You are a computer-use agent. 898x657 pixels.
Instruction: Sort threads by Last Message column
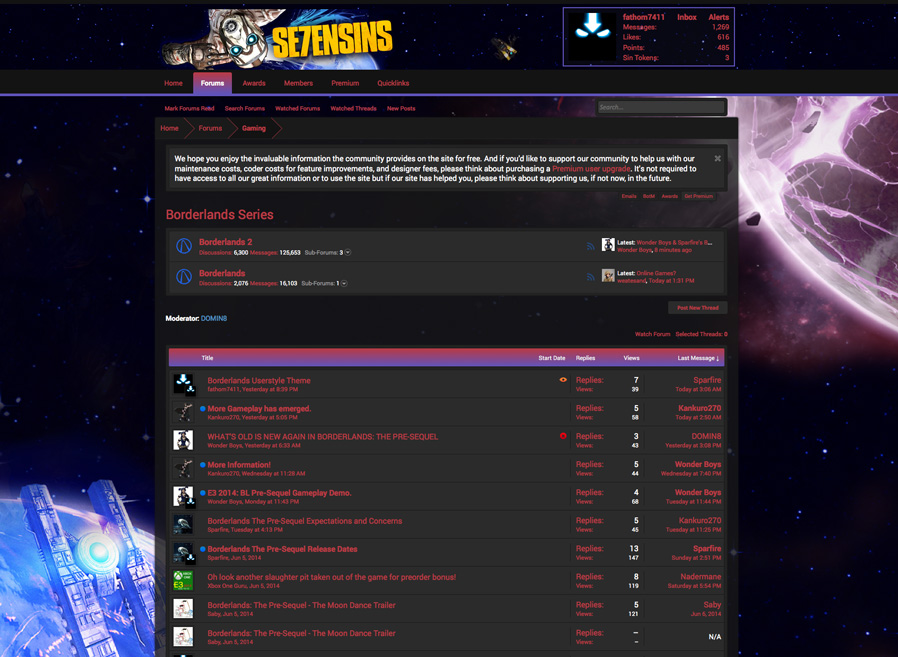click(698, 358)
